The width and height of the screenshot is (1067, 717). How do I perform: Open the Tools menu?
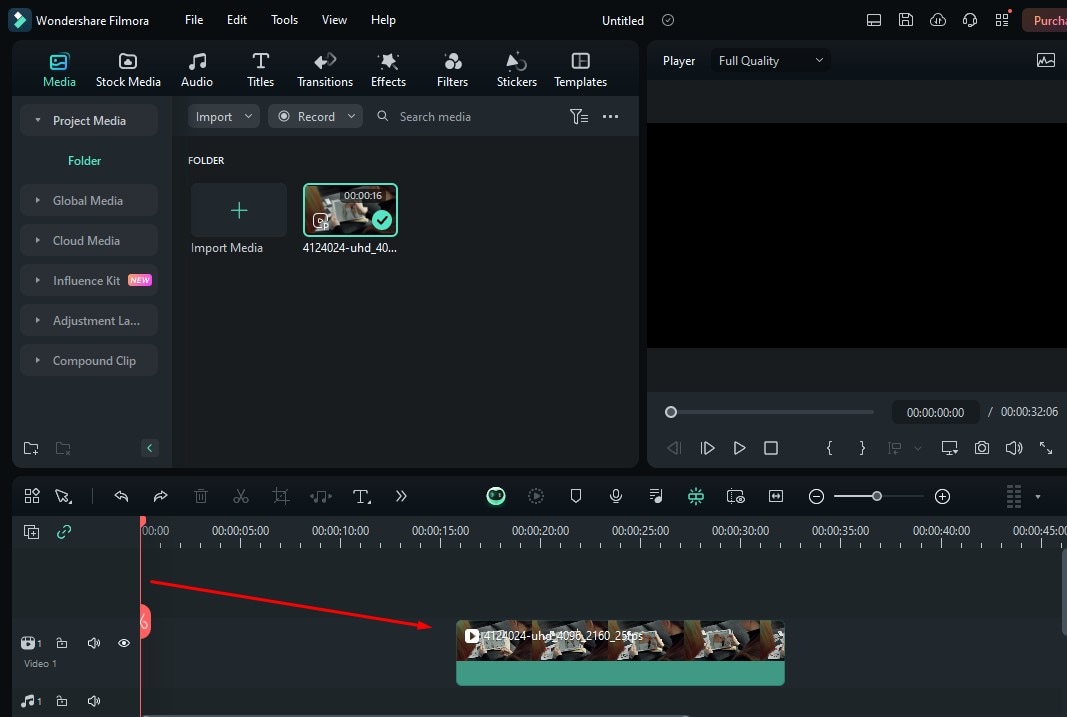284,20
